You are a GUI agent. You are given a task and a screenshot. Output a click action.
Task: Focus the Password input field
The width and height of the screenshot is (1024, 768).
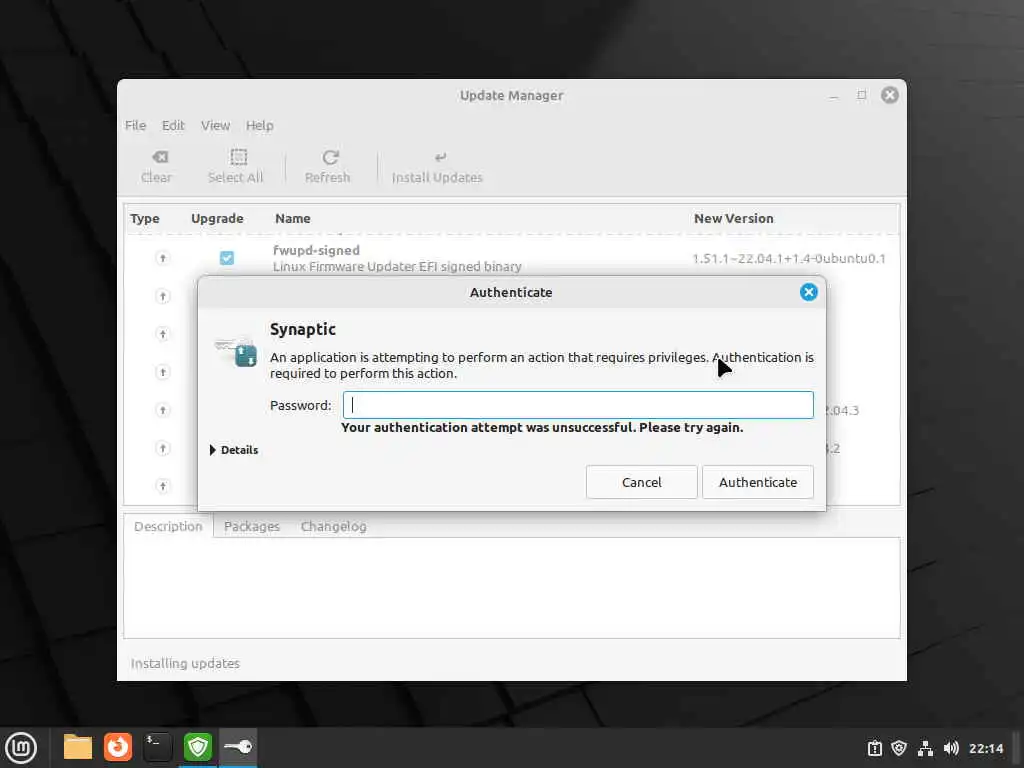click(578, 405)
